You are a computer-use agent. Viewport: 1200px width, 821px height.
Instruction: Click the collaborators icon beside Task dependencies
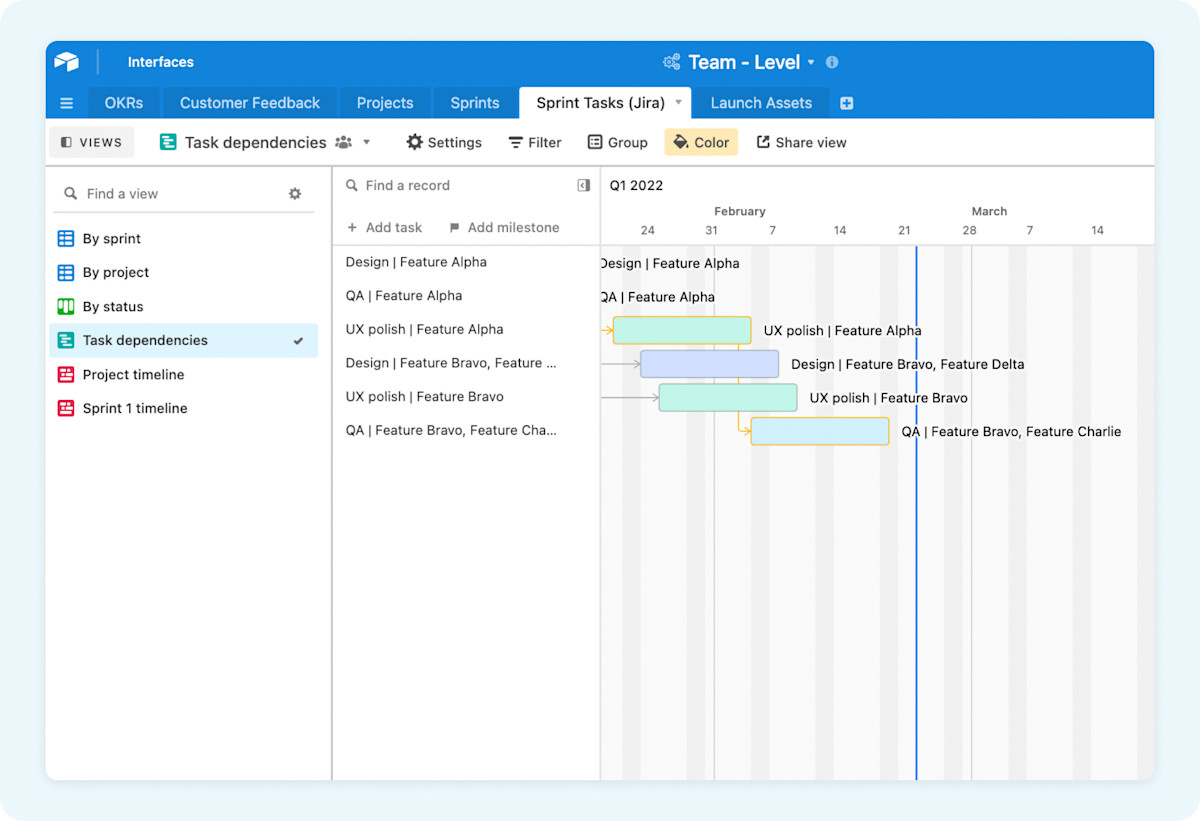341,142
